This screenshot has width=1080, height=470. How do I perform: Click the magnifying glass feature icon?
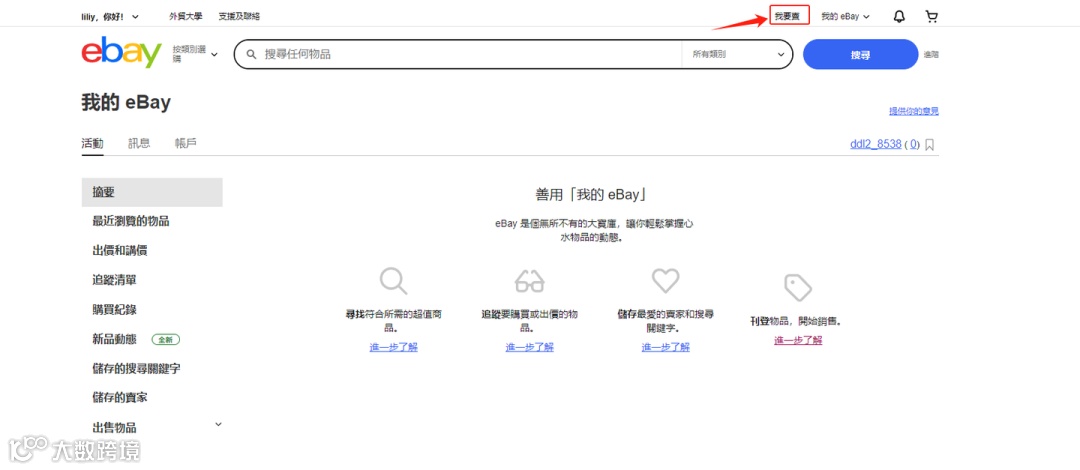click(x=393, y=281)
